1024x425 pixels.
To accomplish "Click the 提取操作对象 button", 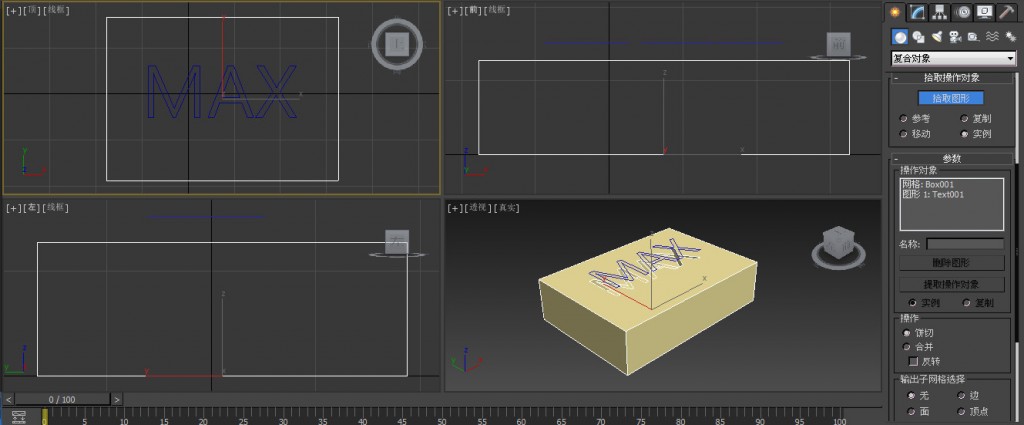I will click(952, 285).
